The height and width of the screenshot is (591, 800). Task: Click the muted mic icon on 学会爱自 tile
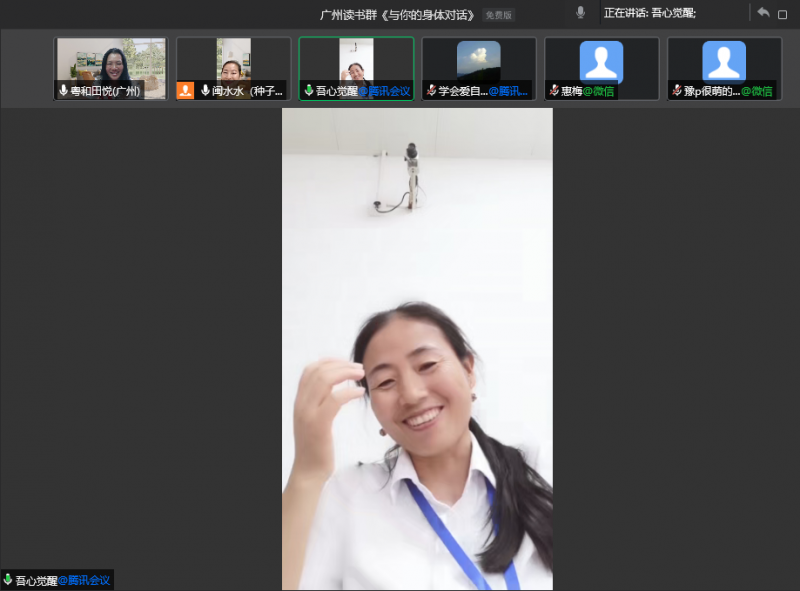pyautogui.click(x=431, y=91)
